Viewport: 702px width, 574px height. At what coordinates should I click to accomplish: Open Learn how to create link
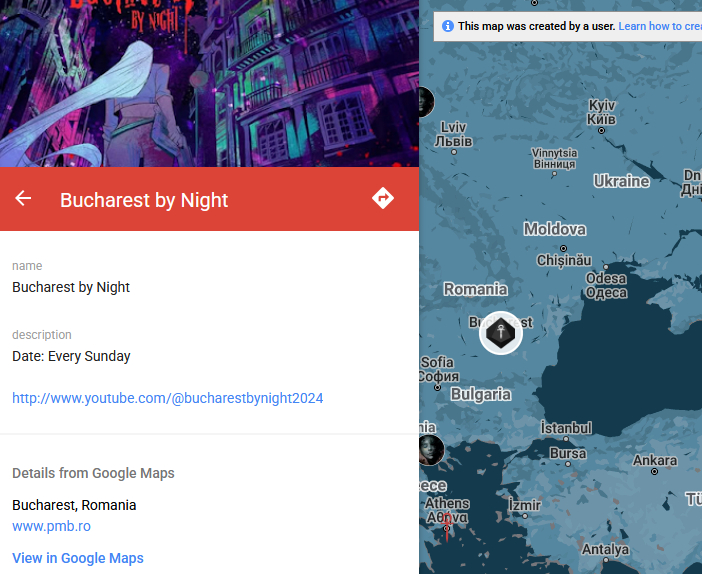pyautogui.click(x=660, y=26)
